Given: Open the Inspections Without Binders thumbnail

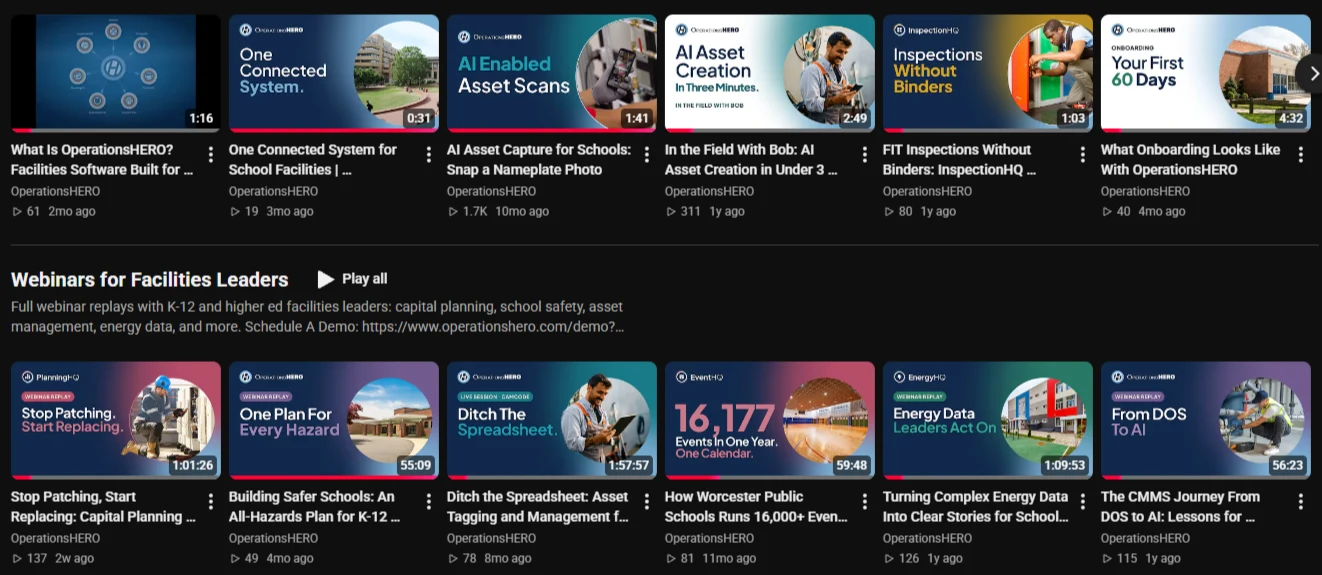Looking at the screenshot, I should [x=988, y=73].
